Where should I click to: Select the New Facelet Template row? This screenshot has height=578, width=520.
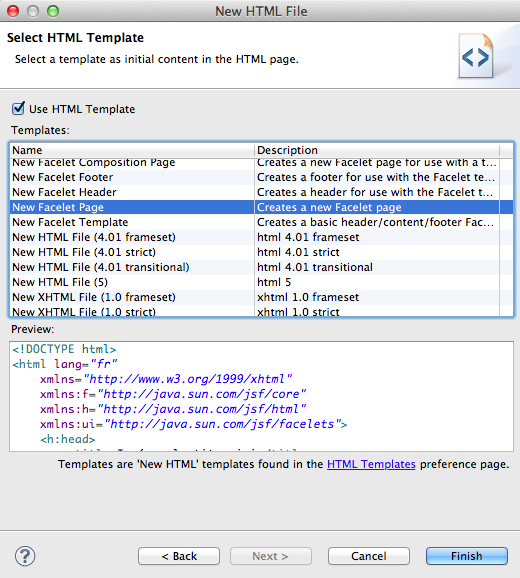click(x=261, y=222)
